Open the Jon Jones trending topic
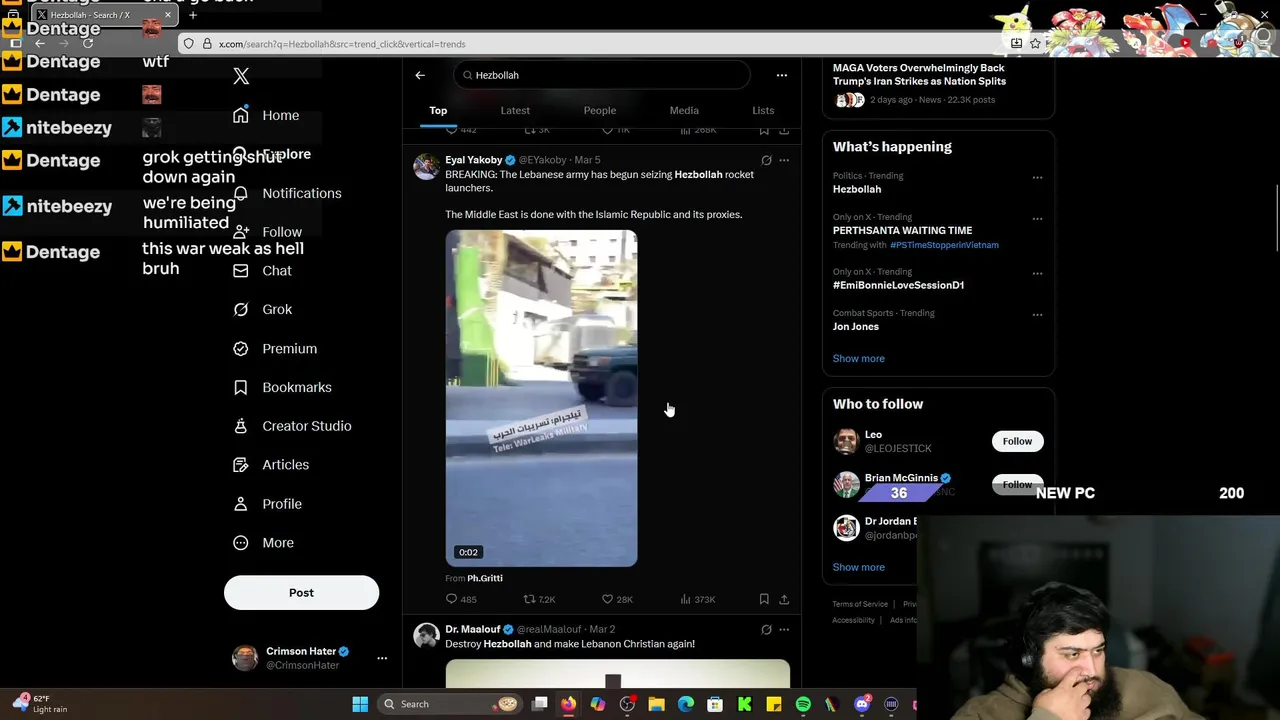The image size is (1280, 720). 855,327
